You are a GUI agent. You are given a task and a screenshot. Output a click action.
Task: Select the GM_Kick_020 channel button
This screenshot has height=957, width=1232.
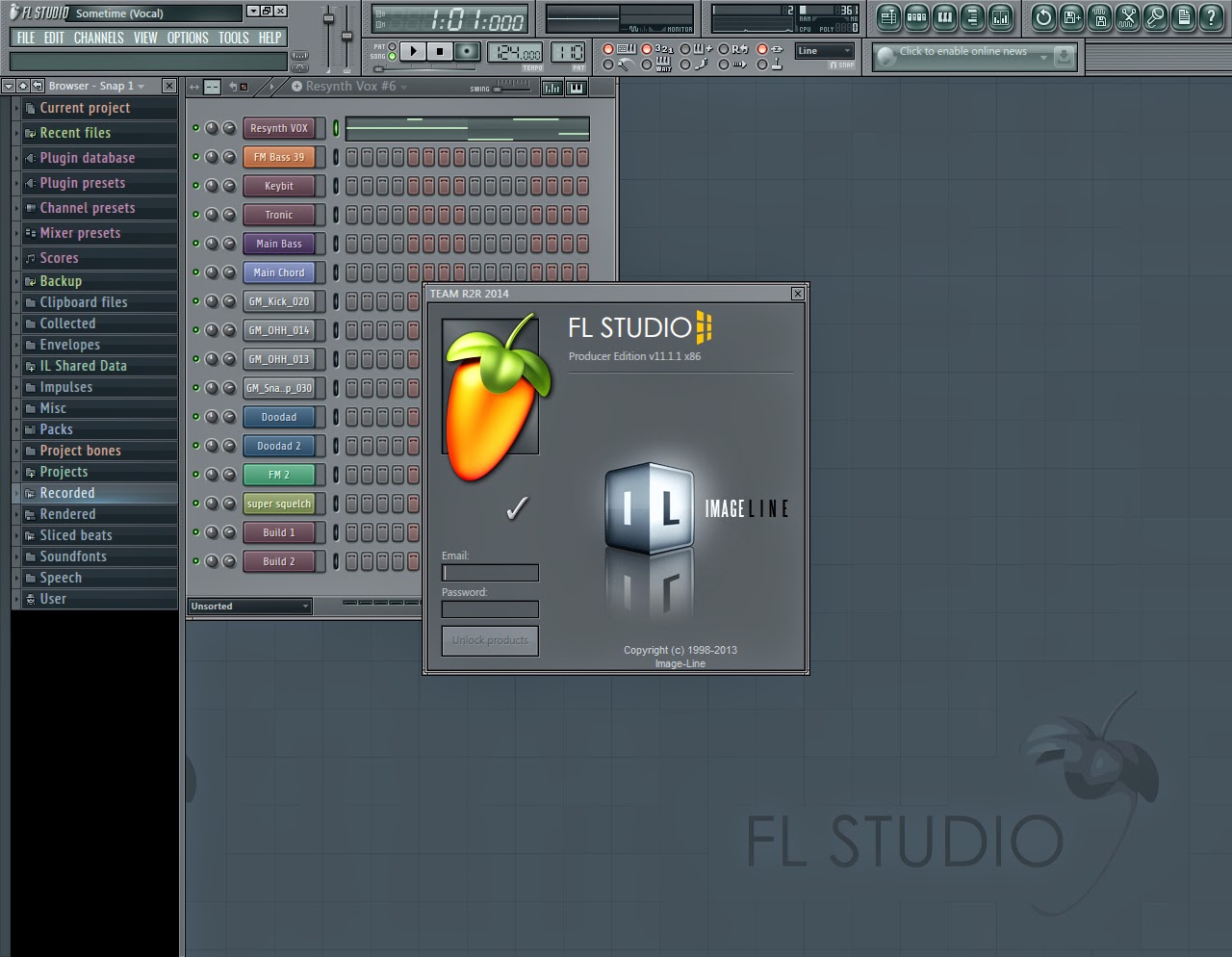(x=279, y=301)
